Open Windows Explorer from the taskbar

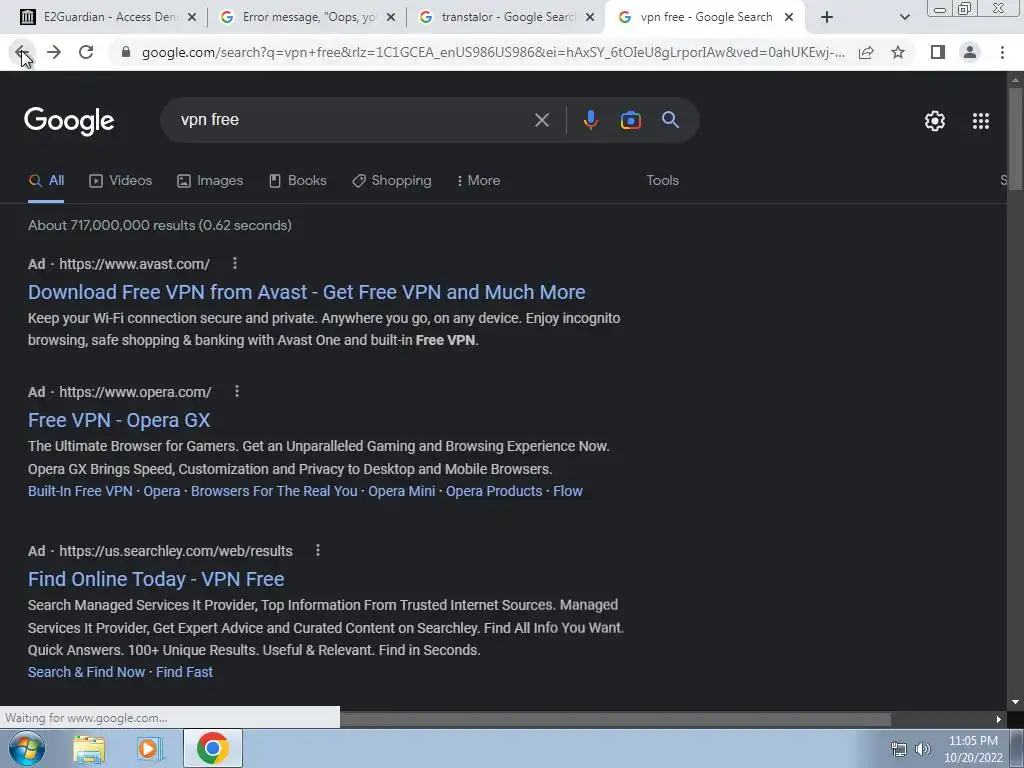(89, 748)
